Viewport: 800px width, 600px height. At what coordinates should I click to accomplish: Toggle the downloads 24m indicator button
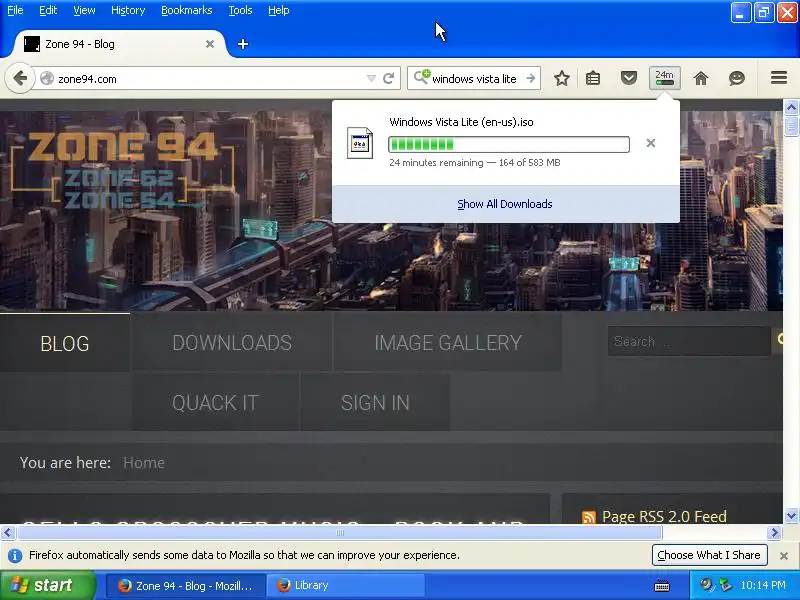pos(664,78)
